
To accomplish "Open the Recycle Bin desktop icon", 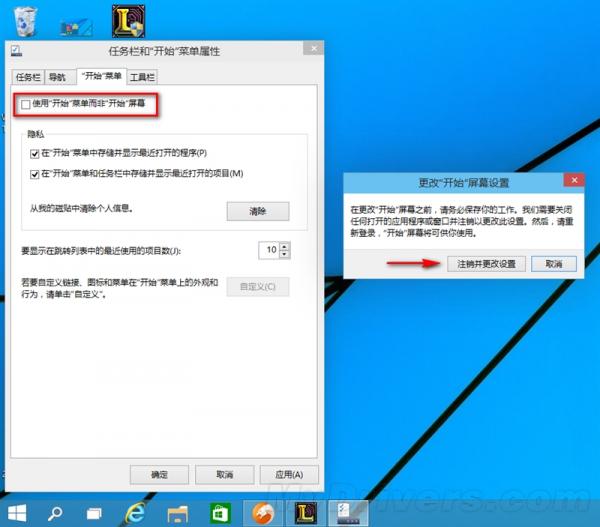I will pyautogui.click(x=26, y=19).
